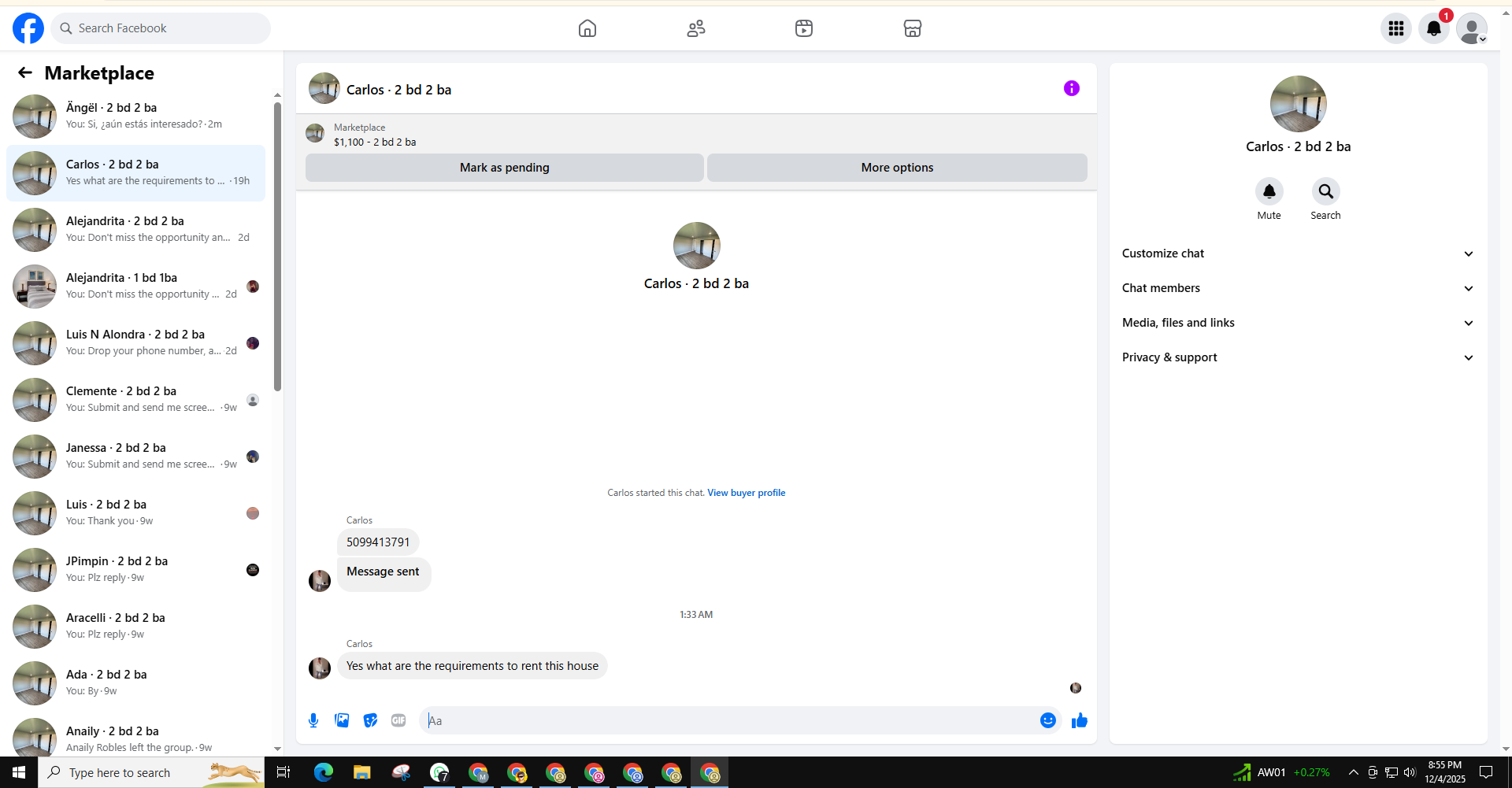Open Microsoft Edge from the taskbar

point(324,772)
